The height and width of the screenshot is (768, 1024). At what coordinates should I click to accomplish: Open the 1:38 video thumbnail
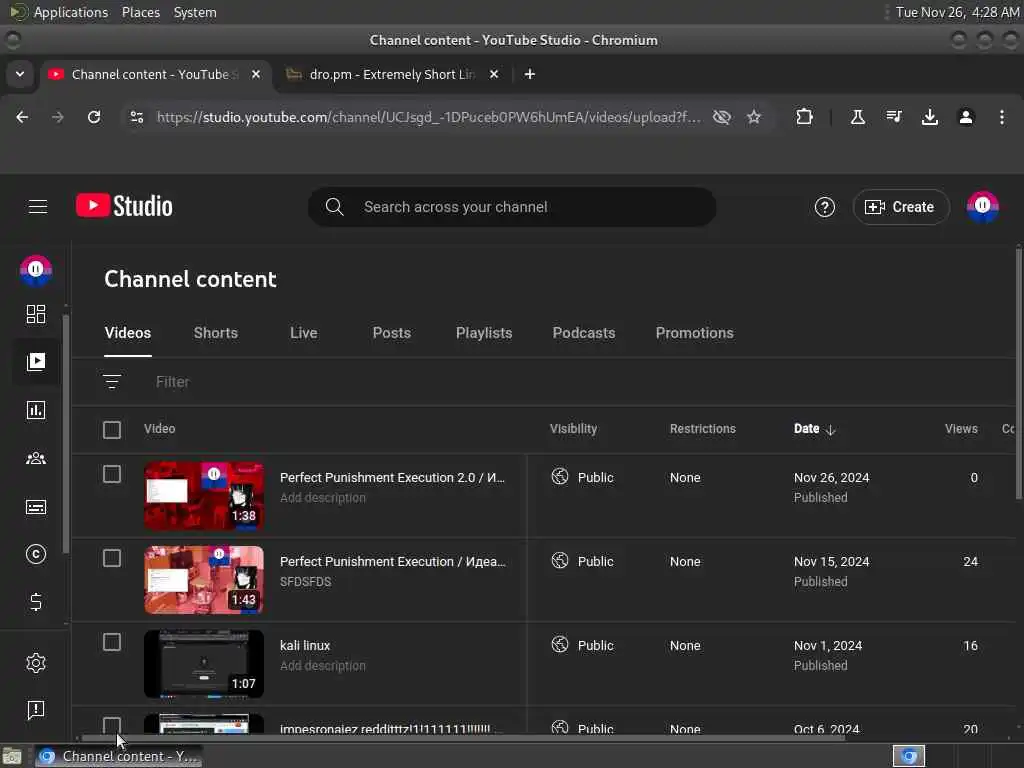tap(204, 496)
